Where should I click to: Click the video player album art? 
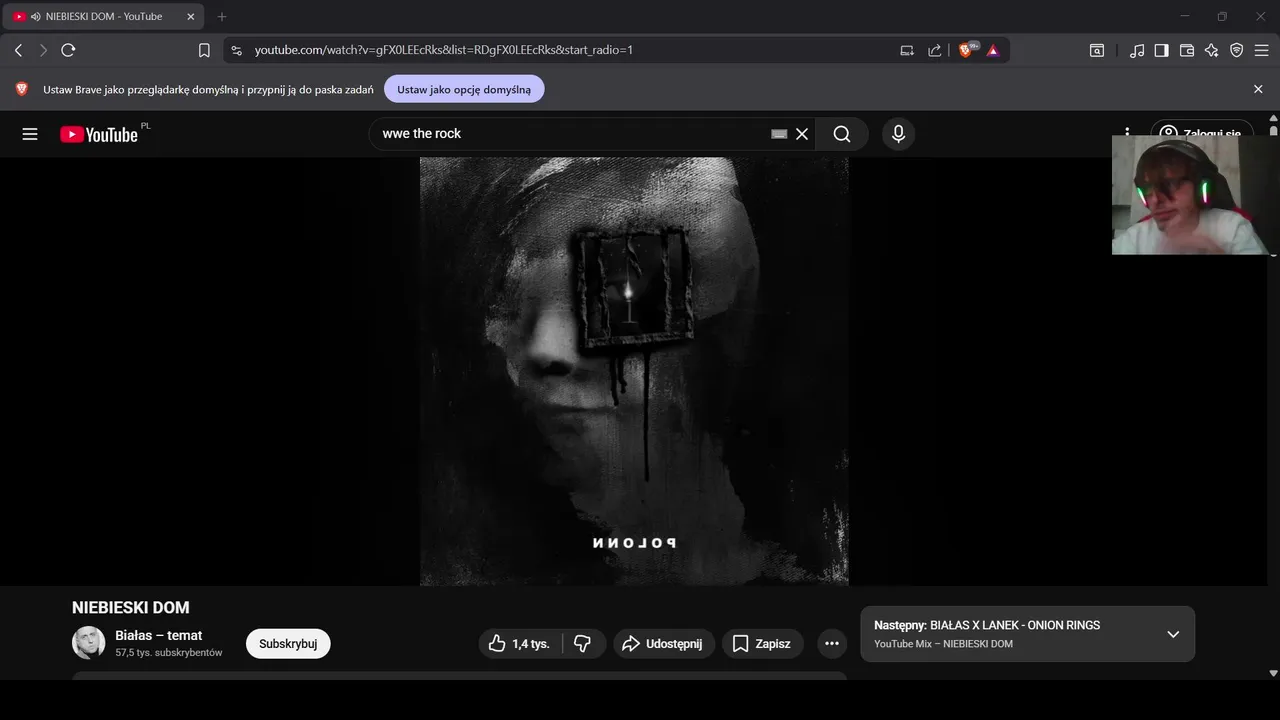pos(634,371)
